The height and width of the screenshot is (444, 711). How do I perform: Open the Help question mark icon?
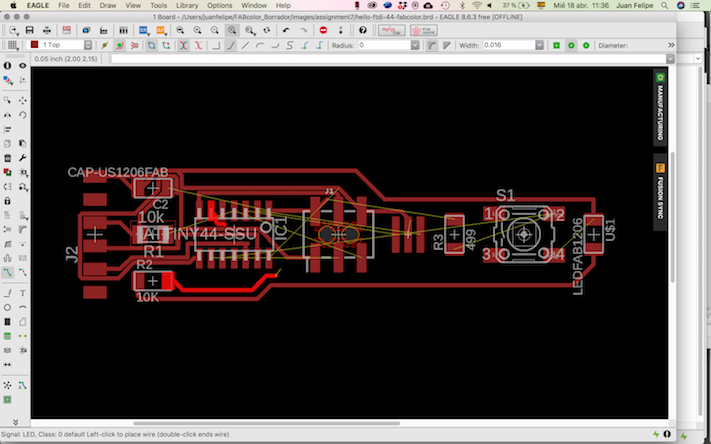coord(361,30)
